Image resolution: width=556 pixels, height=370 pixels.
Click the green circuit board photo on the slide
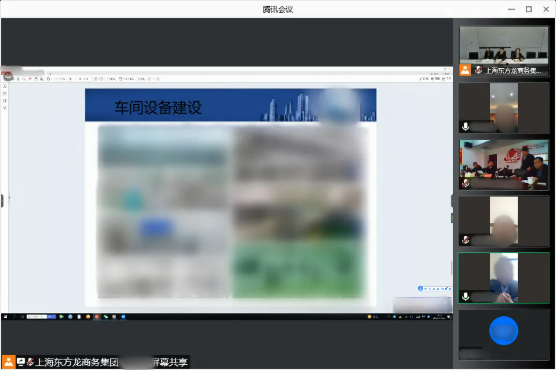[299, 270]
